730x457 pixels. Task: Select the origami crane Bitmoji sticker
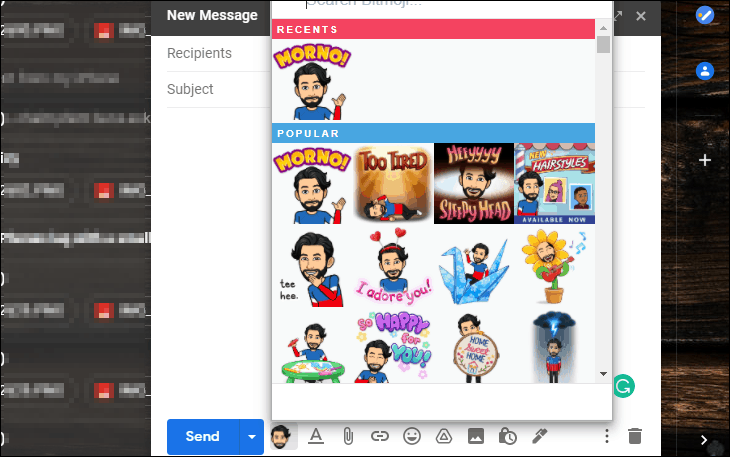point(473,271)
